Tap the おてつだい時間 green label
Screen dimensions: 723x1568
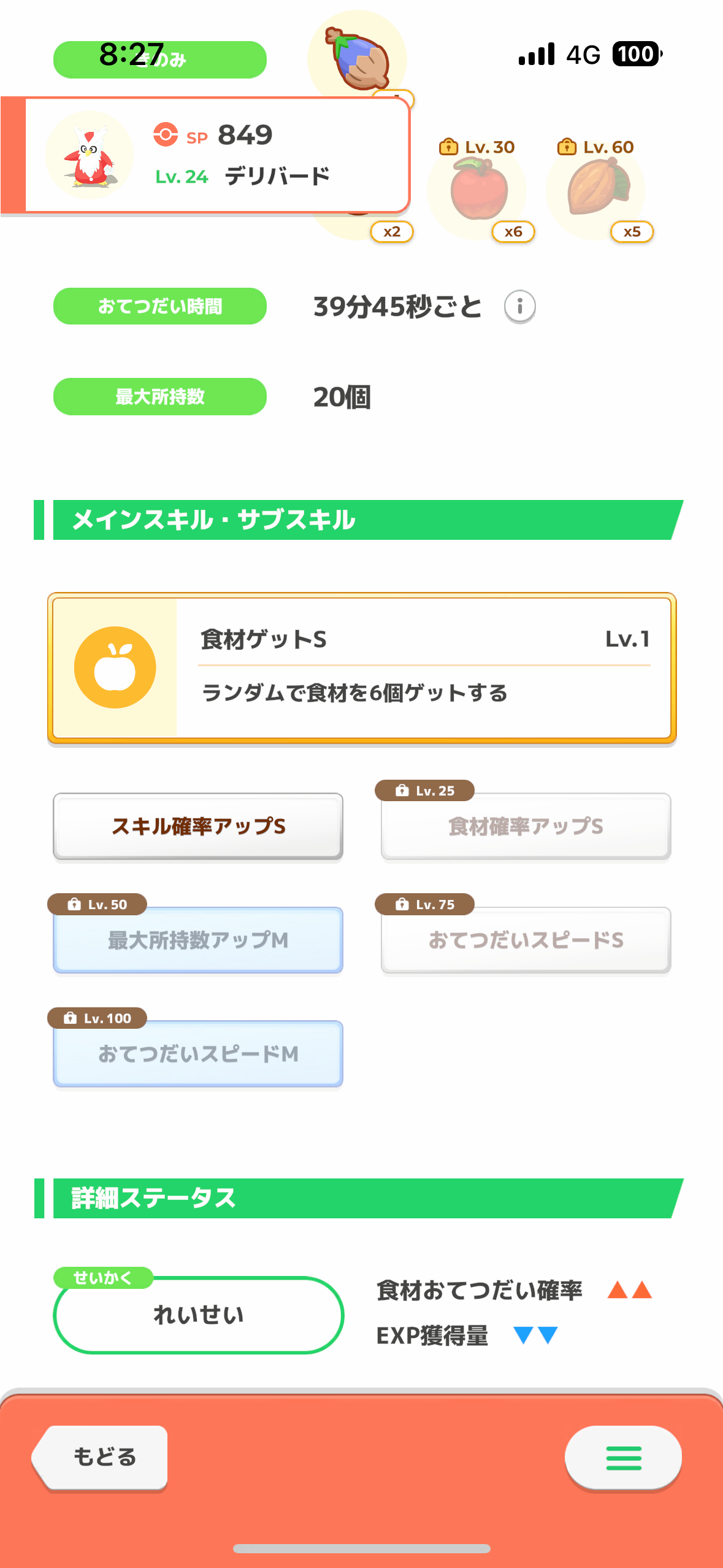tap(160, 306)
